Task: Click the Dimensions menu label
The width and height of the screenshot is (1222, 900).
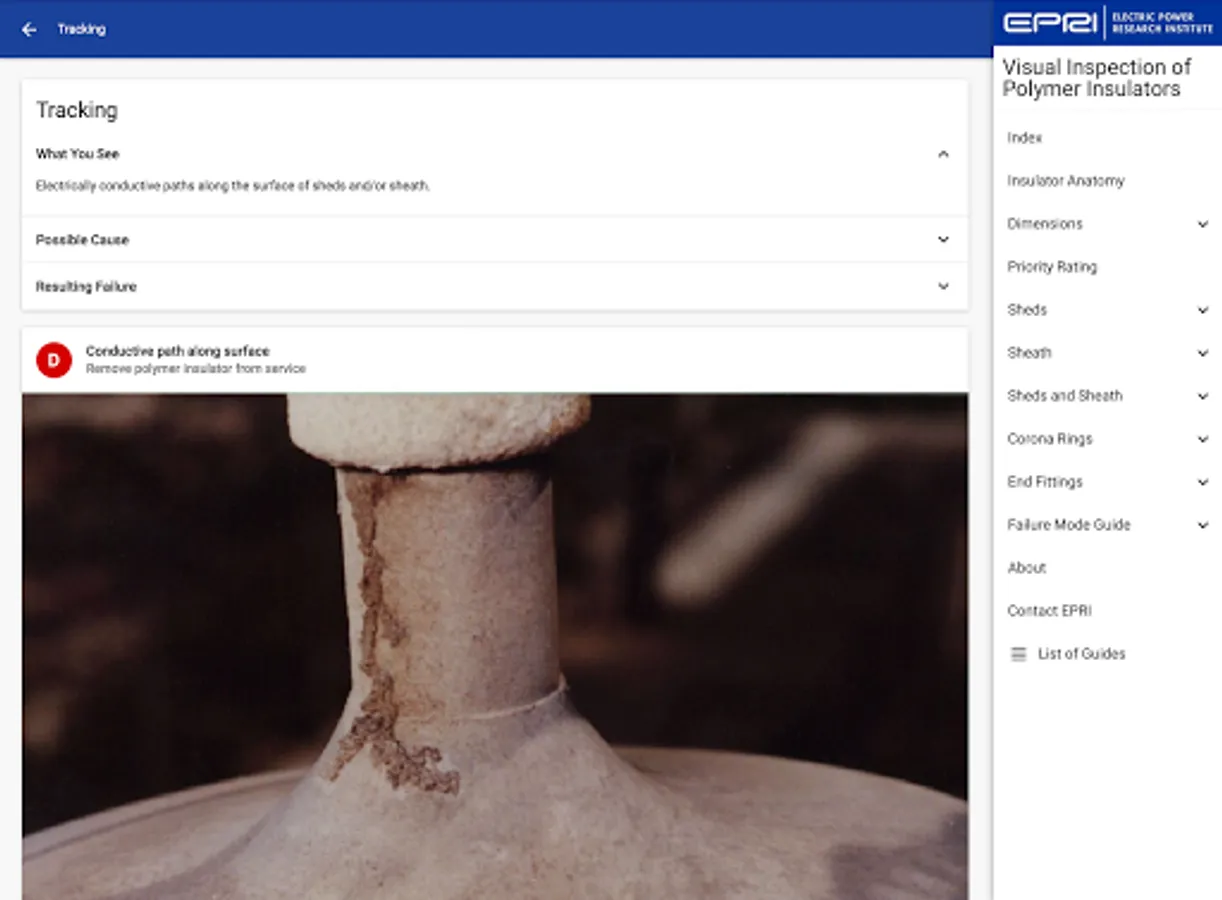Action: [x=1045, y=224]
